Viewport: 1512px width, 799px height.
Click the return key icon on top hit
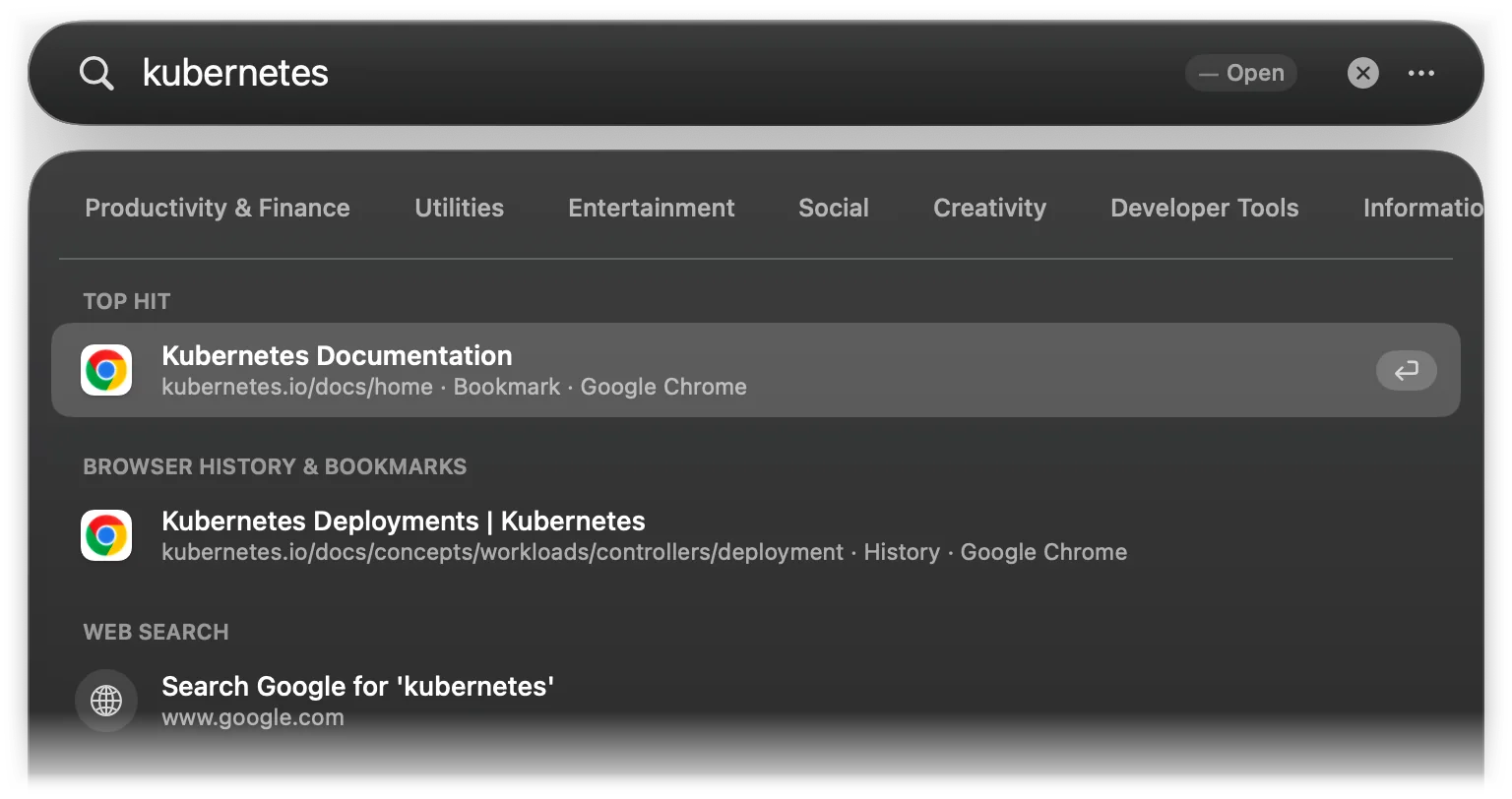tap(1406, 371)
